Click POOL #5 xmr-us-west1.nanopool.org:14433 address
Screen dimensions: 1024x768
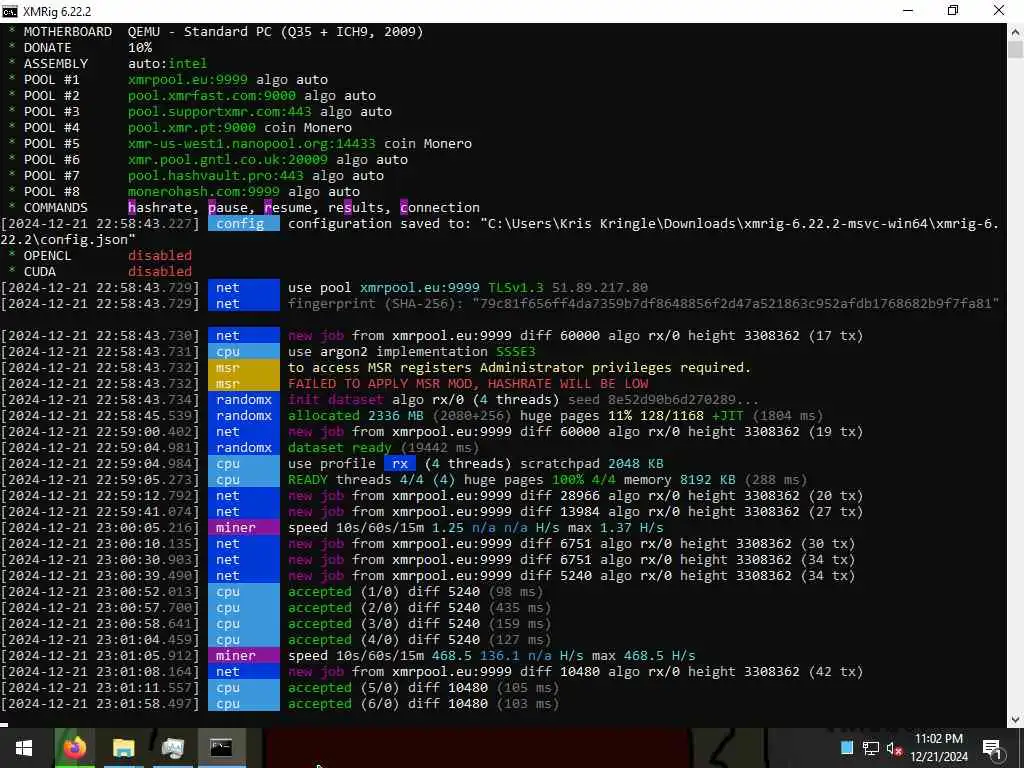251,144
